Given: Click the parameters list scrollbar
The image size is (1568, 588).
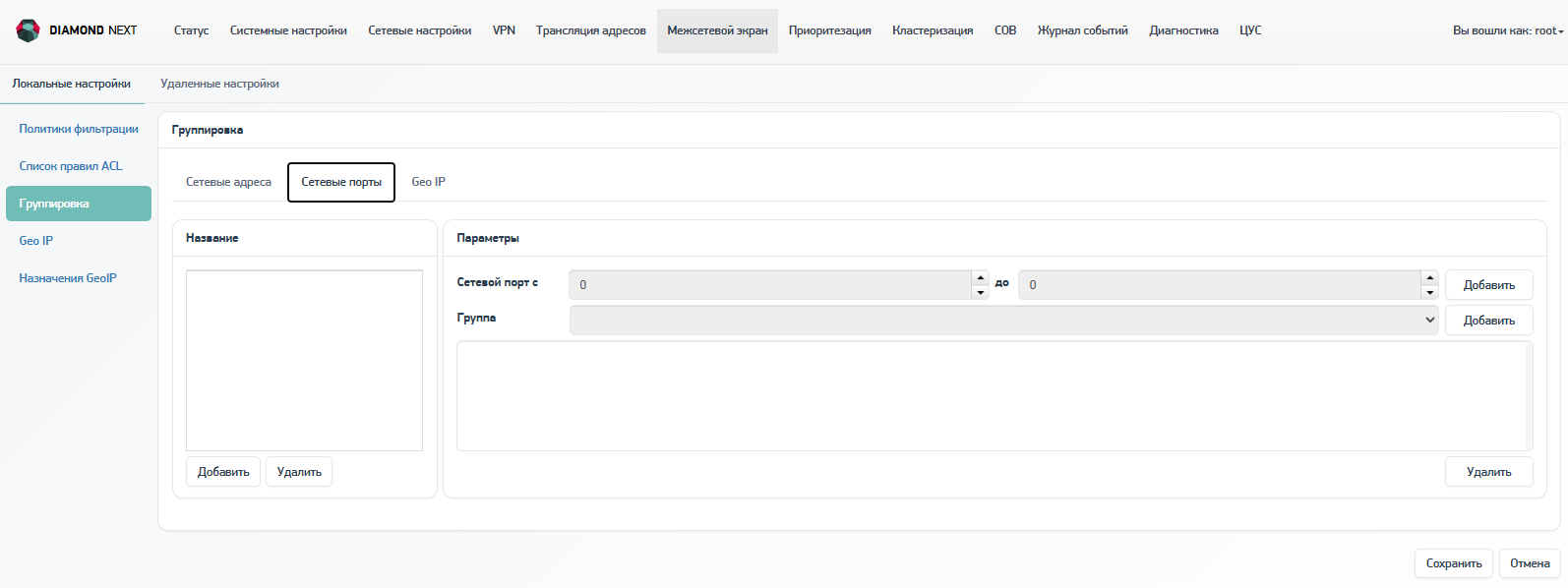Looking at the screenshot, I should click(x=1529, y=396).
